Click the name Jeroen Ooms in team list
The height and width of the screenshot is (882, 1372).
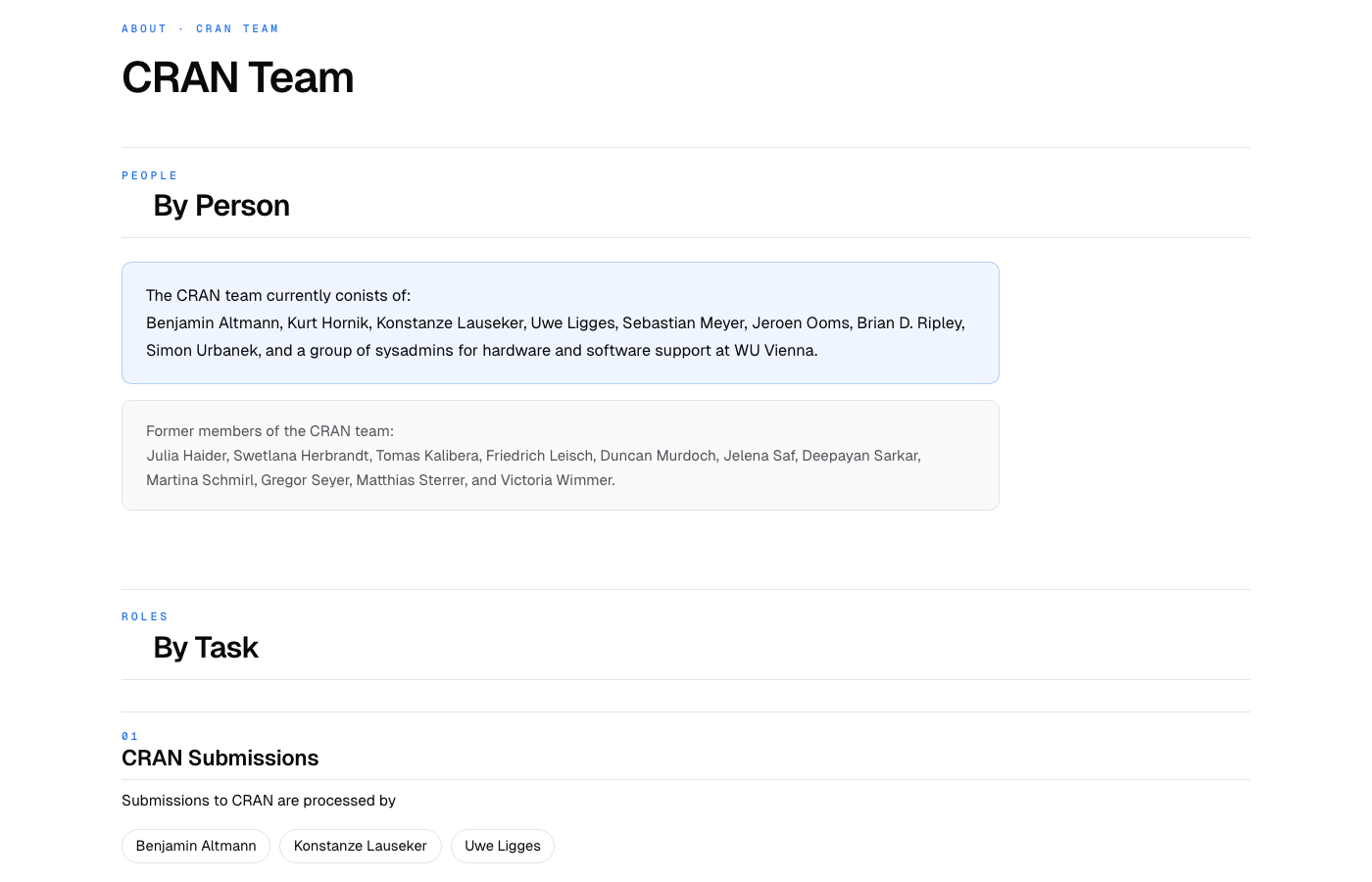pyautogui.click(x=801, y=323)
